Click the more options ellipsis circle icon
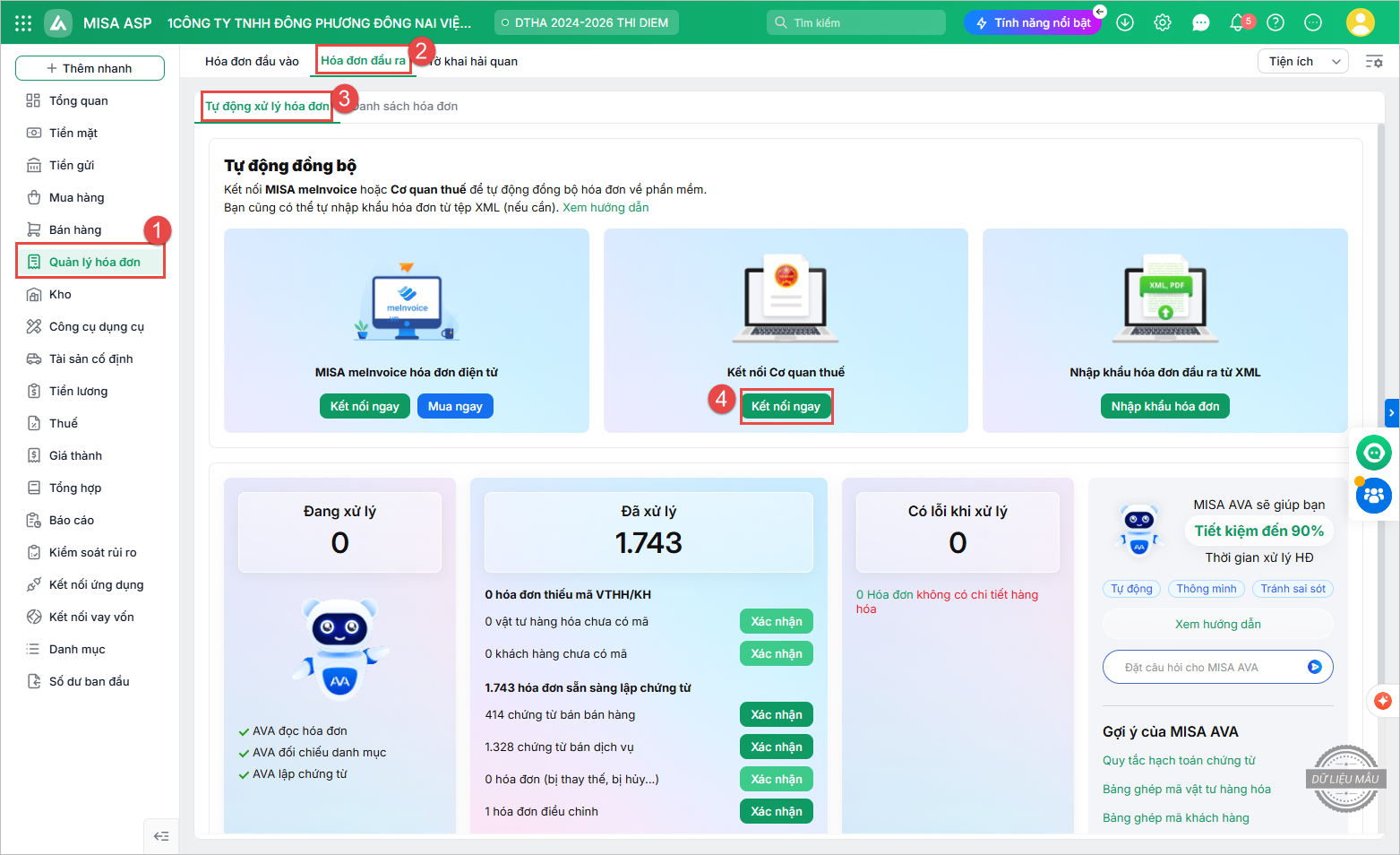 [x=1313, y=23]
